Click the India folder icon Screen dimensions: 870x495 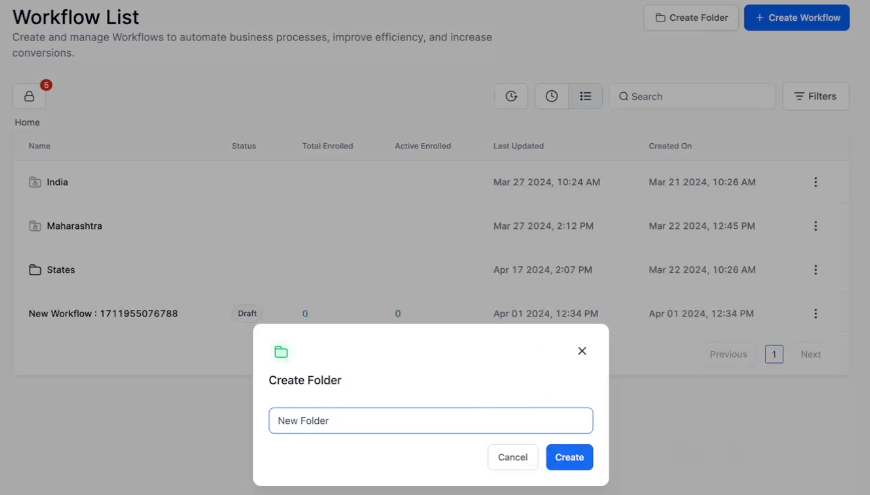[x=35, y=182]
